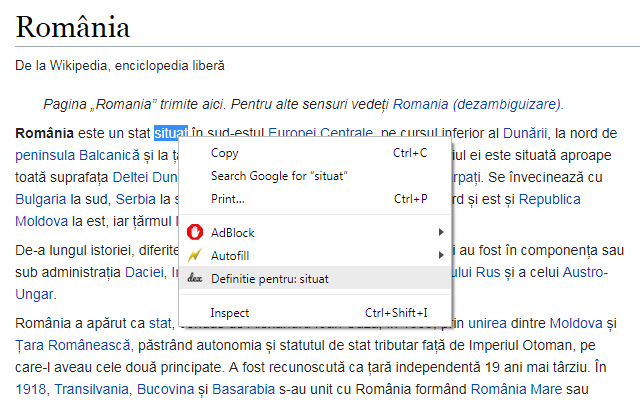Viewport: 640px width, 400px height.
Task: Follow the peninsula Balcanică link
Action: pos(77,155)
